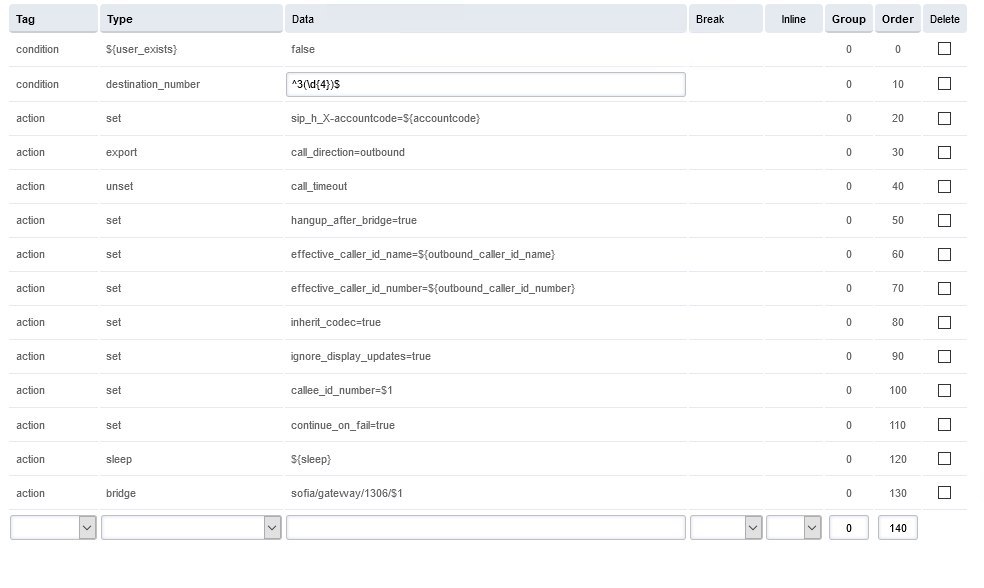Click sip_h_X-accountcode=${accountcode} data text

(x=385, y=118)
